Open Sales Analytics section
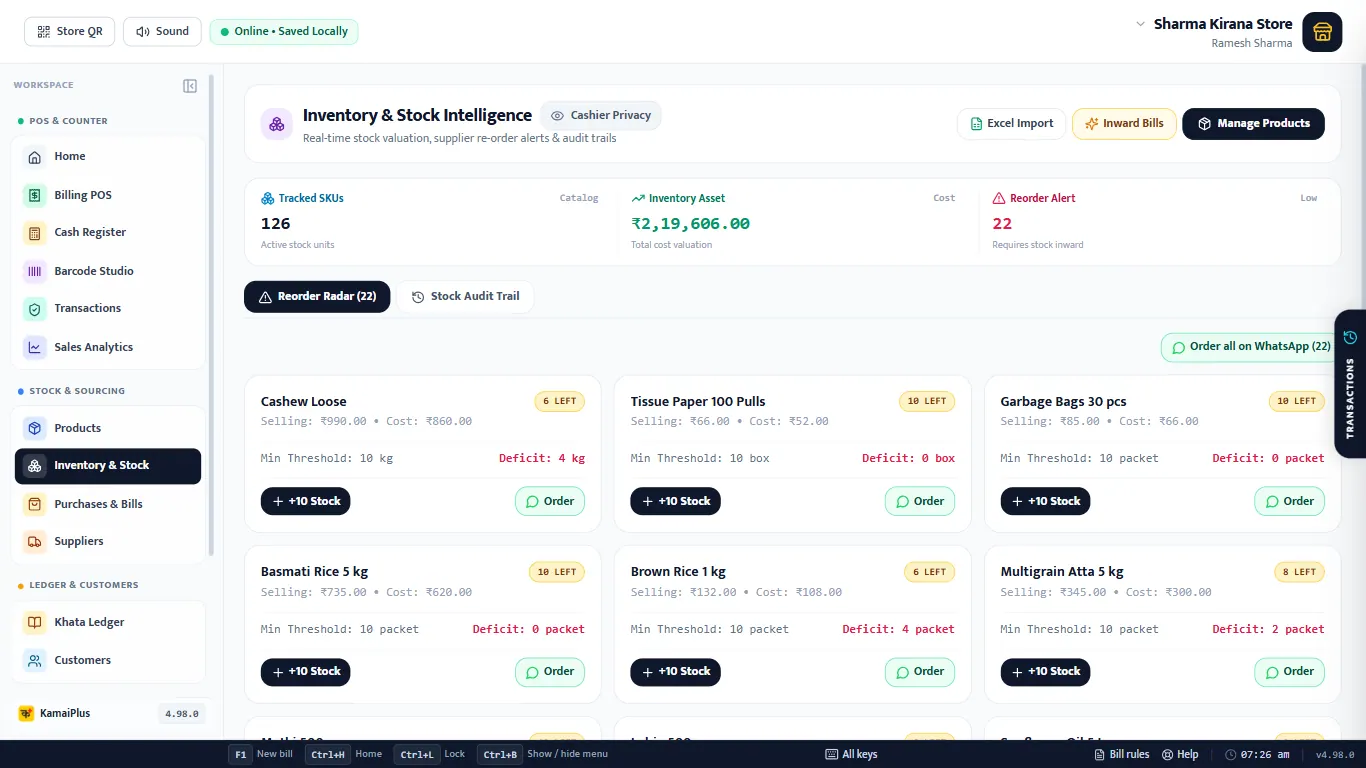 (110, 347)
